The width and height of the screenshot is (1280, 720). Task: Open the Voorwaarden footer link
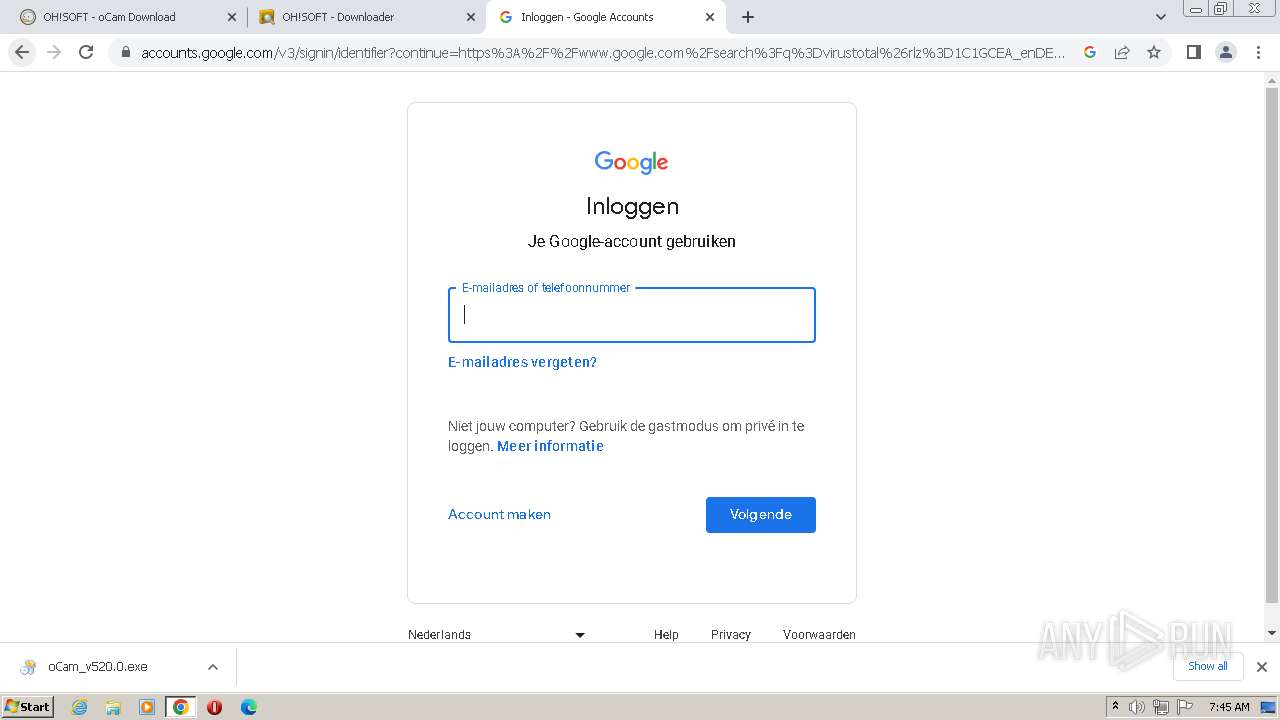[819, 634]
